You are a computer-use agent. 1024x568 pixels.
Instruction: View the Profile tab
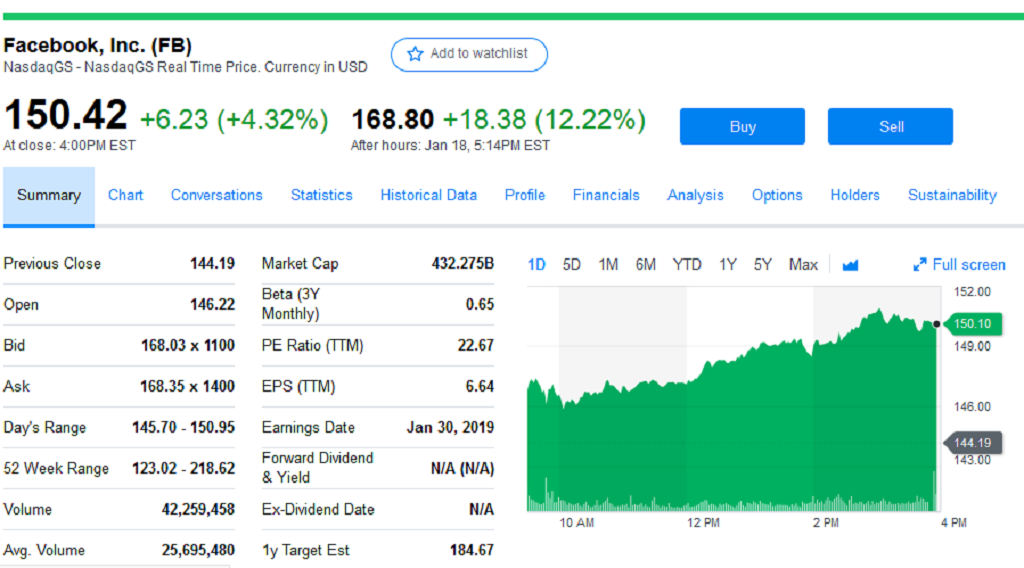click(524, 195)
